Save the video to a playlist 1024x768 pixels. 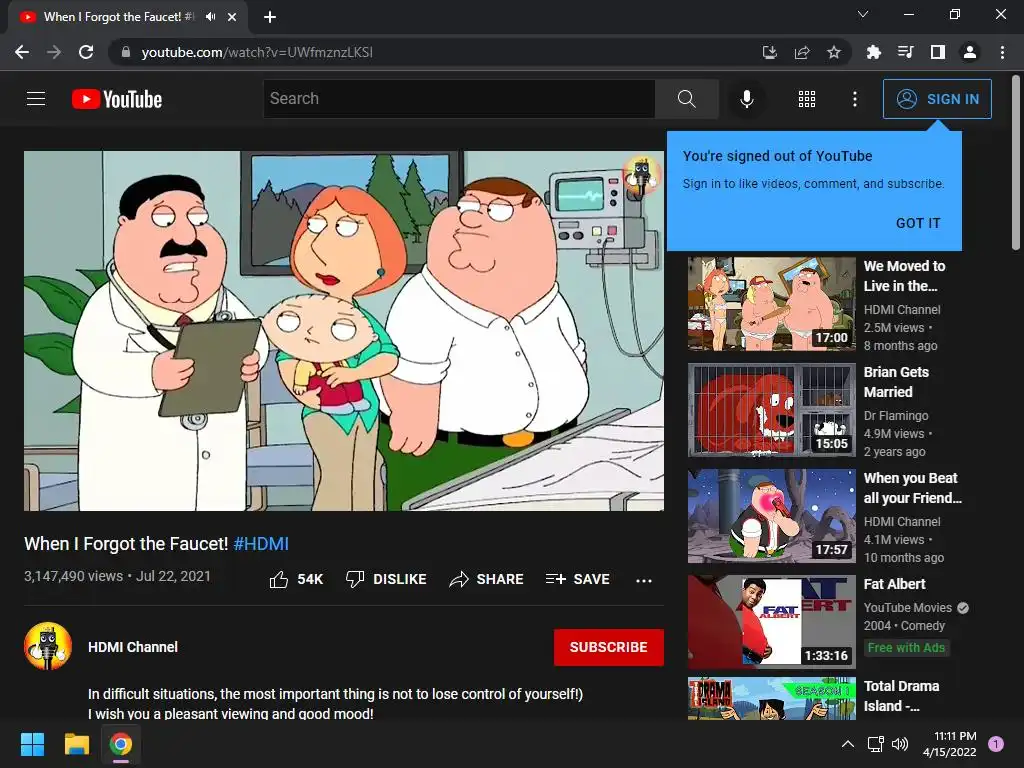[x=578, y=579]
